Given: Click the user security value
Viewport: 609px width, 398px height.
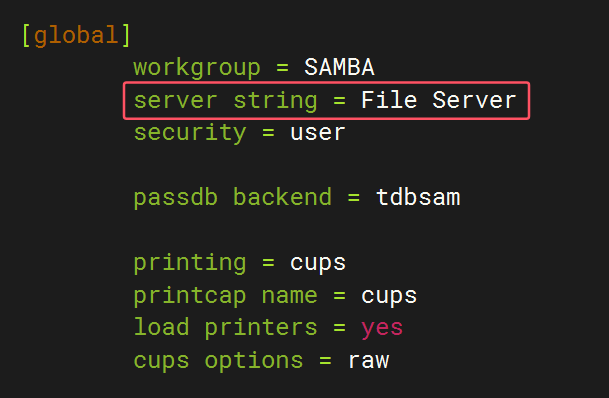Looking at the screenshot, I should click(318, 133).
